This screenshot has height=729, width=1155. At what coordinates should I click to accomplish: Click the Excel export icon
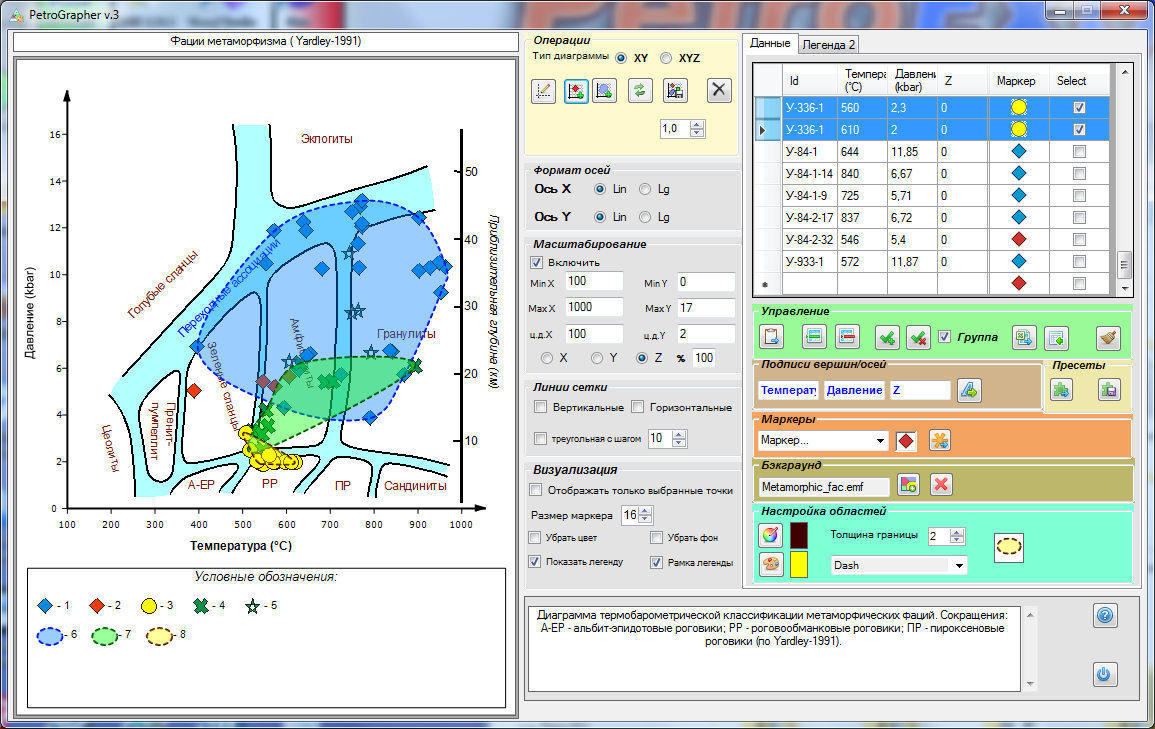coord(1024,337)
